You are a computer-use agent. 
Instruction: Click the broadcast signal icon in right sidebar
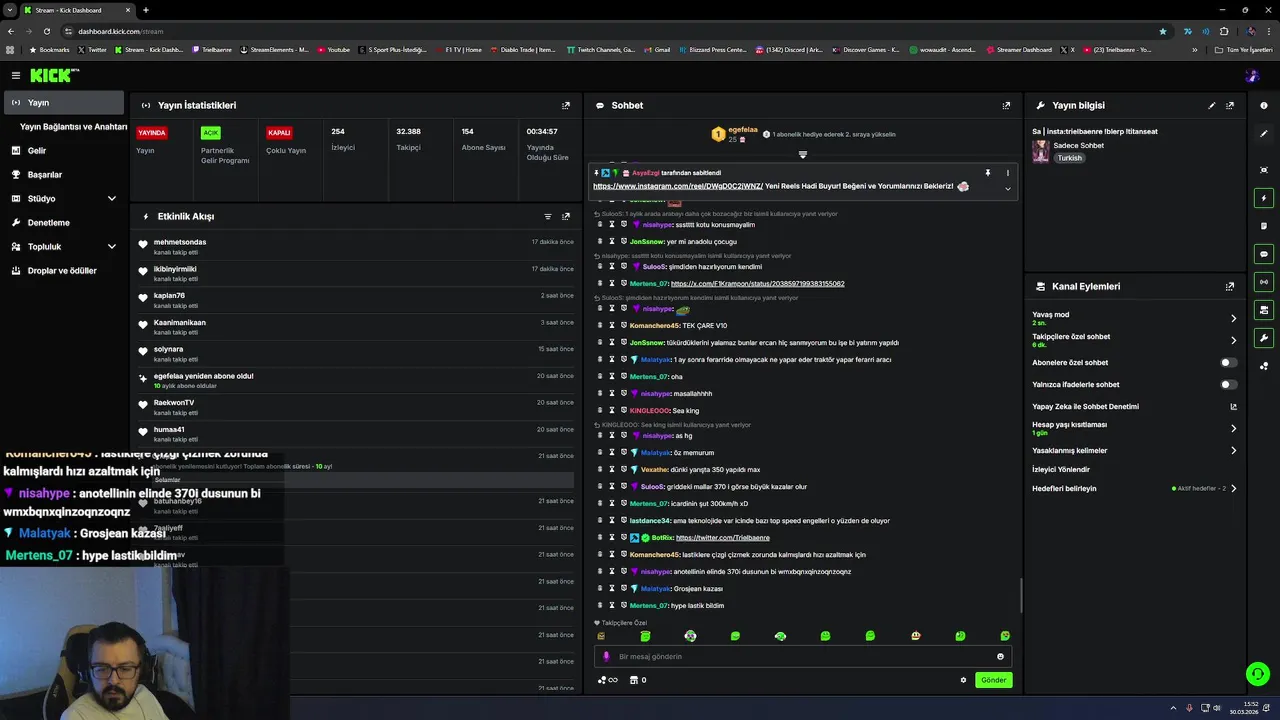tap(1264, 282)
